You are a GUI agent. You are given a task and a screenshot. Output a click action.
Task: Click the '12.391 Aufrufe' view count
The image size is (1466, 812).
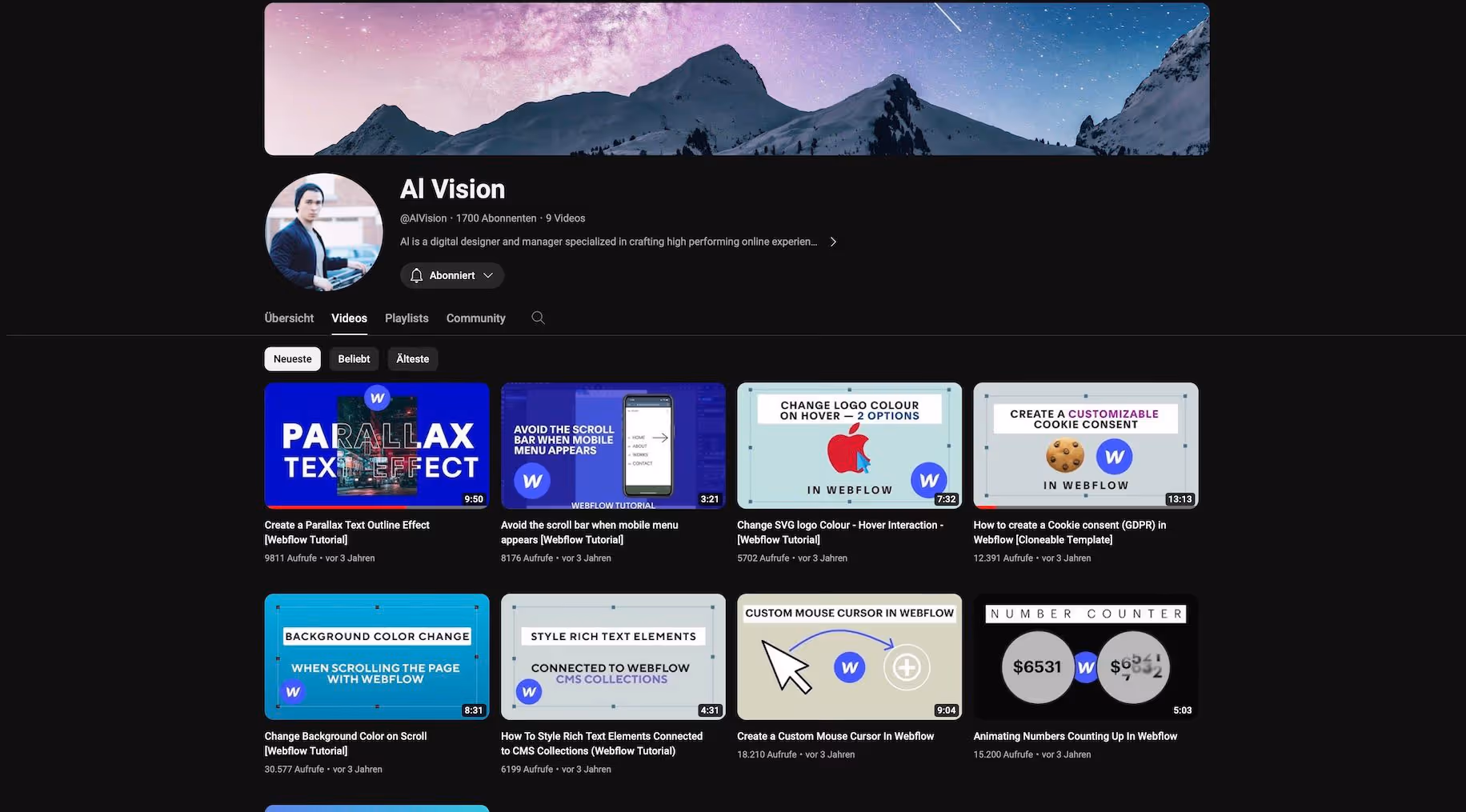coord(1003,558)
